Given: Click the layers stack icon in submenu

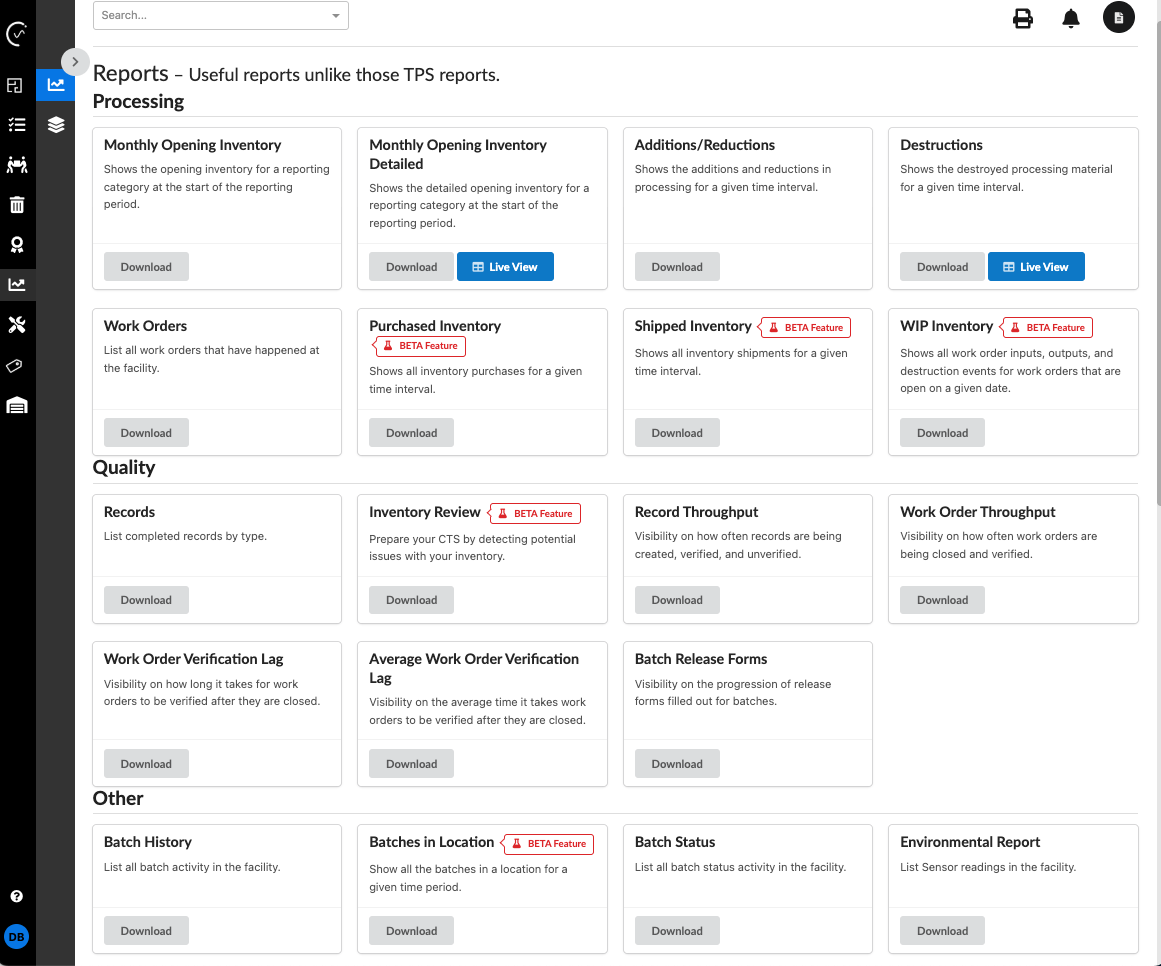Looking at the screenshot, I should tap(56, 125).
